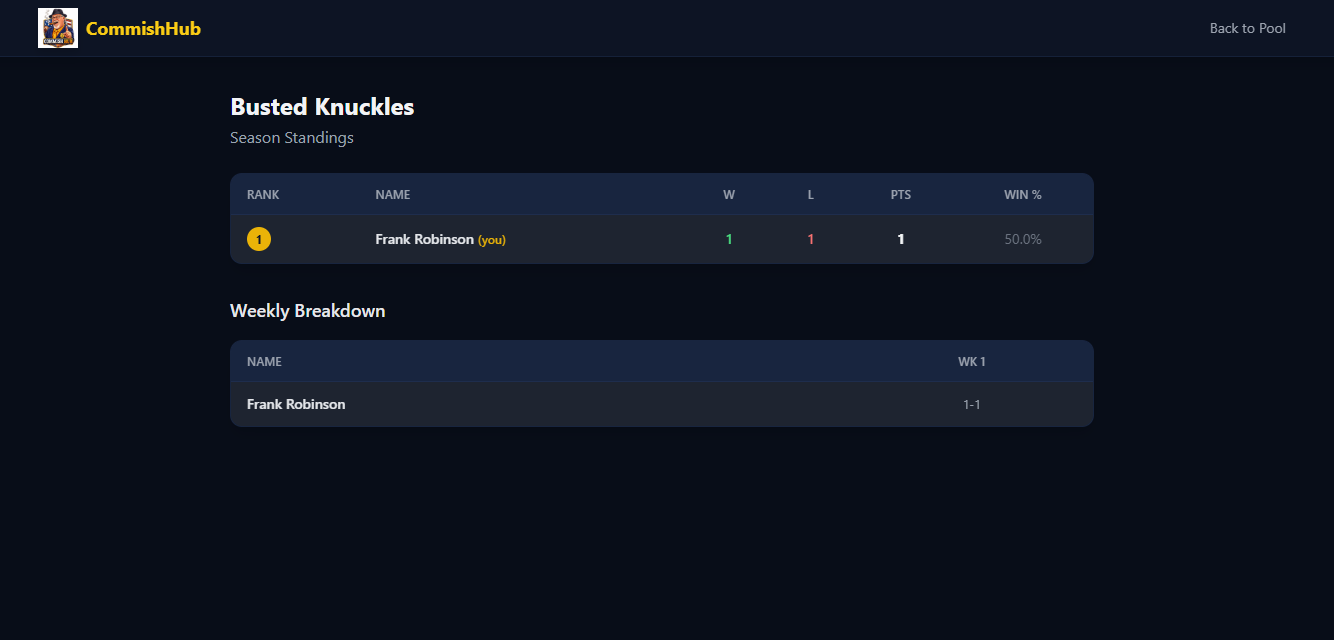Click the WK 1 column header

click(x=972, y=361)
